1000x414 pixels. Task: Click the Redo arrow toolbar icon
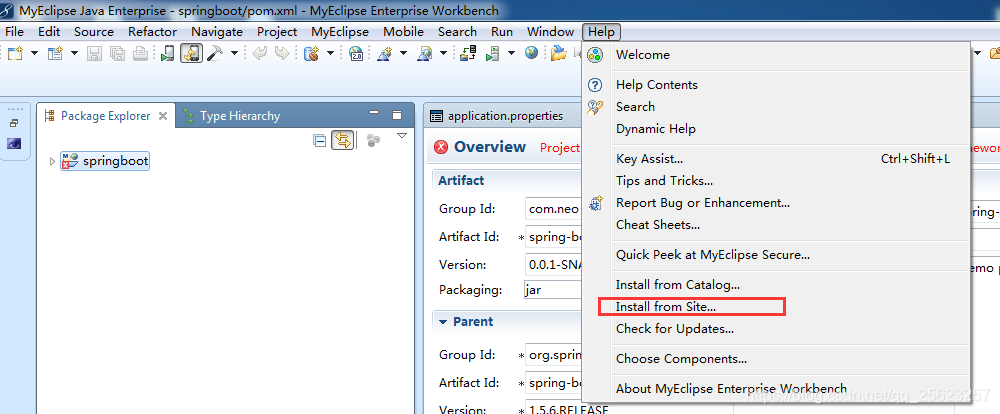pos(282,54)
